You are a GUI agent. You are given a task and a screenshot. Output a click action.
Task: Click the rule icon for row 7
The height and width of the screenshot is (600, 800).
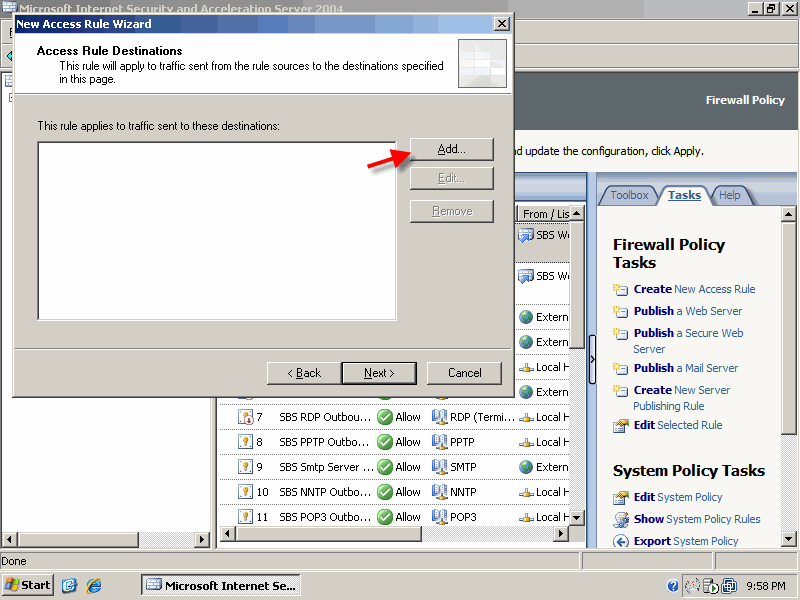[x=245, y=417]
